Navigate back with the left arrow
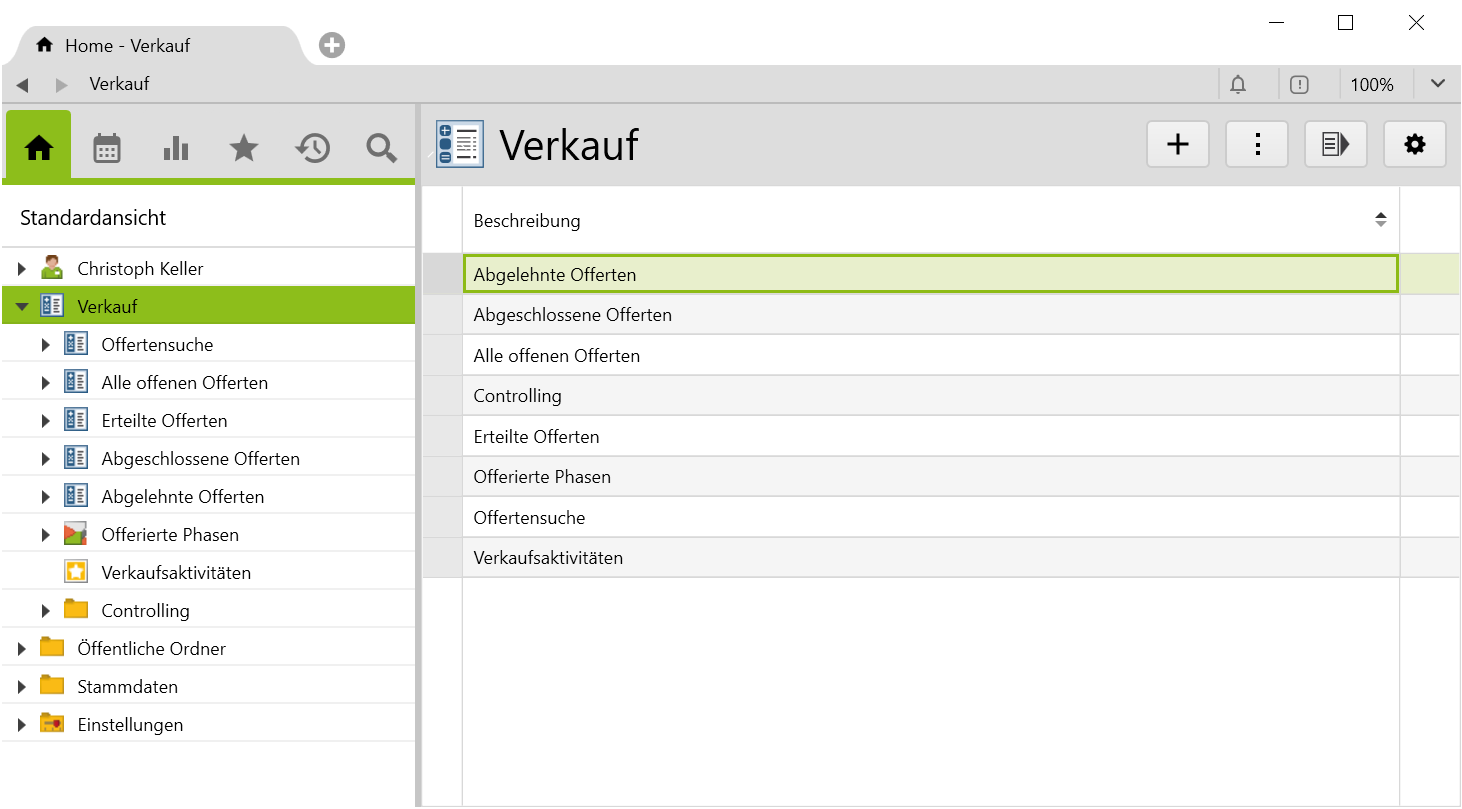The width and height of the screenshot is (1462, 809). (22, 85)
